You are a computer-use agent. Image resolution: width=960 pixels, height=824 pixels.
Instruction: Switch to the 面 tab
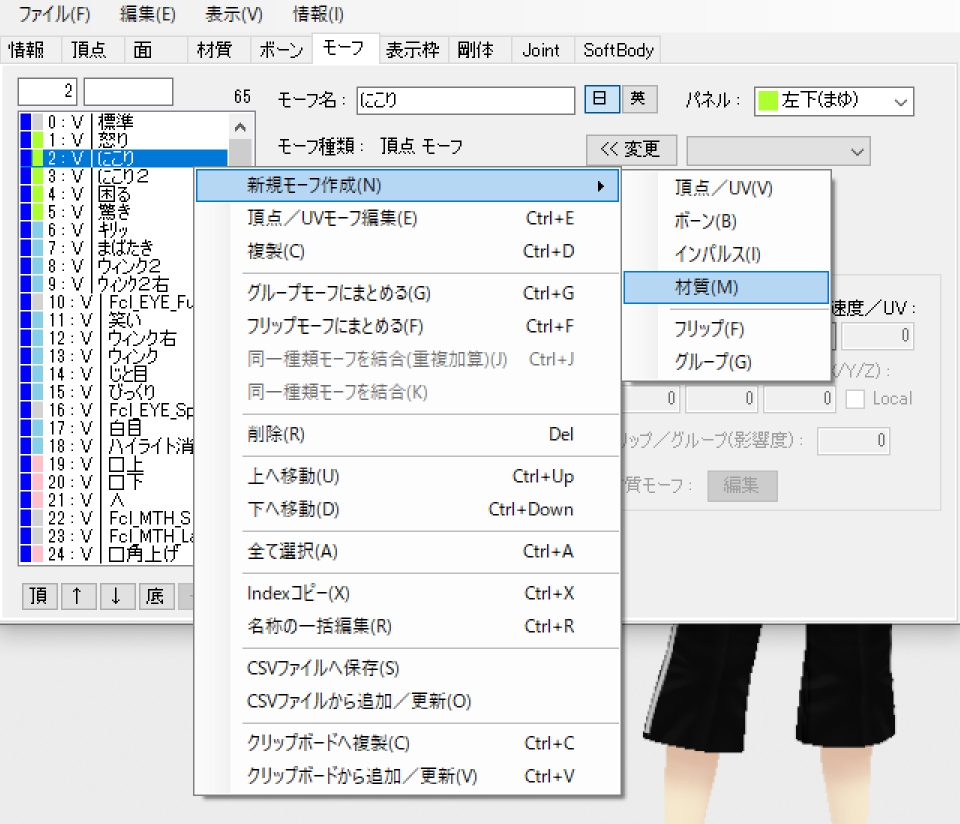143,50
